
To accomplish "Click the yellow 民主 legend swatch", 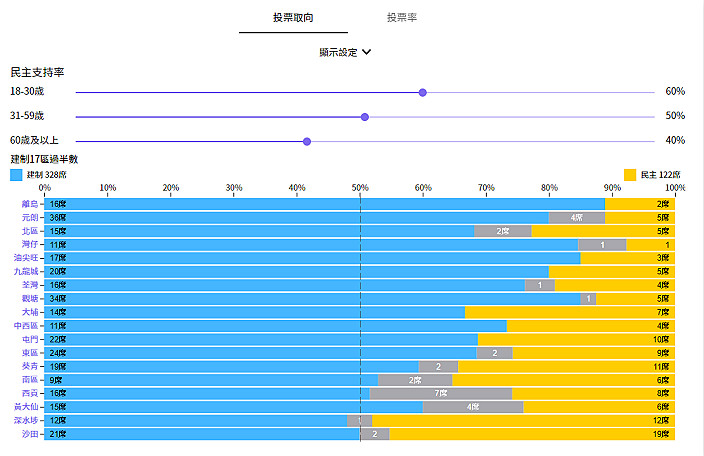I will point(630,175).
